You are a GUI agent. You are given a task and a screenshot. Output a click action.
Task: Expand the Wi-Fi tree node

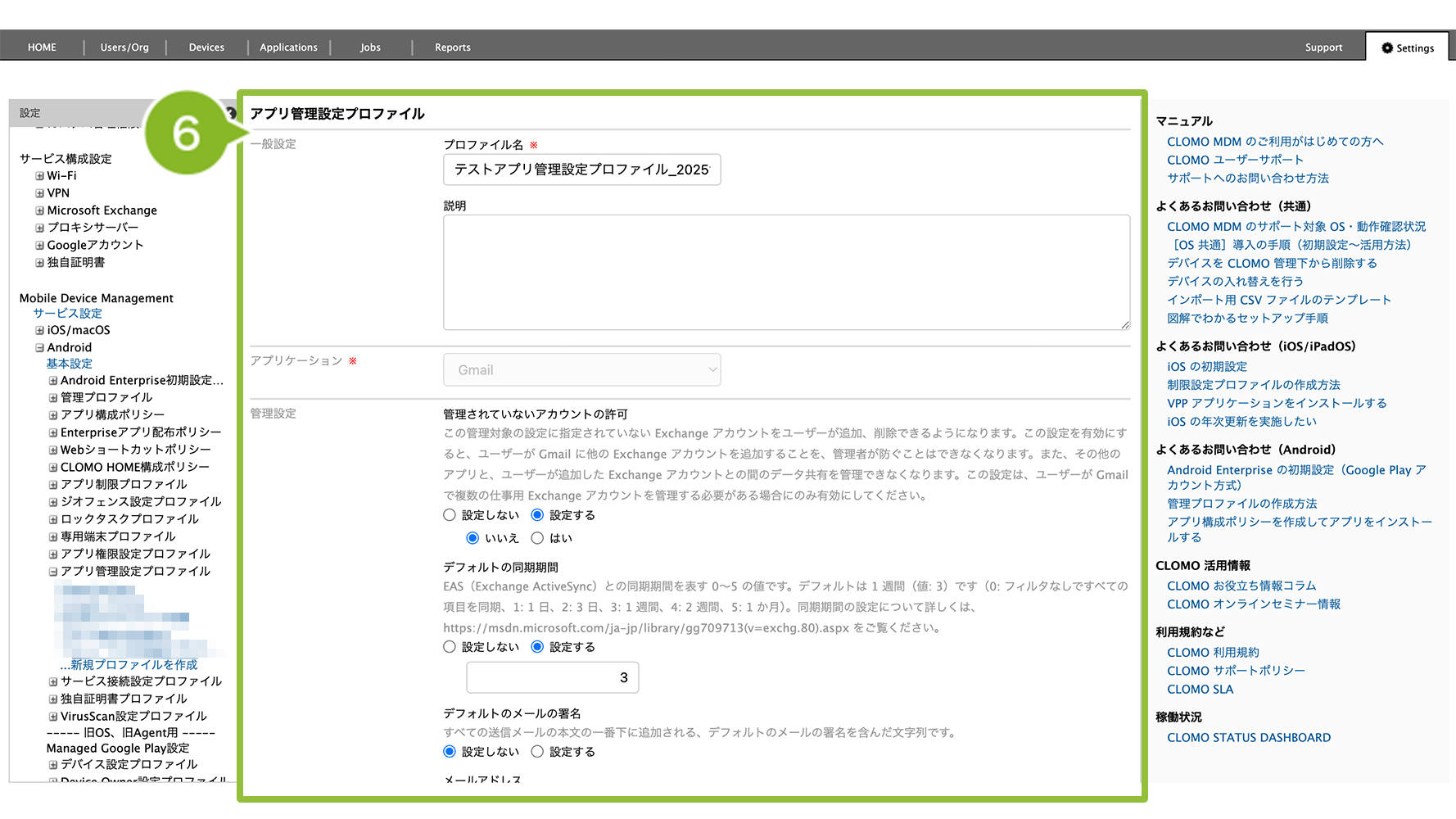point(39,176)
